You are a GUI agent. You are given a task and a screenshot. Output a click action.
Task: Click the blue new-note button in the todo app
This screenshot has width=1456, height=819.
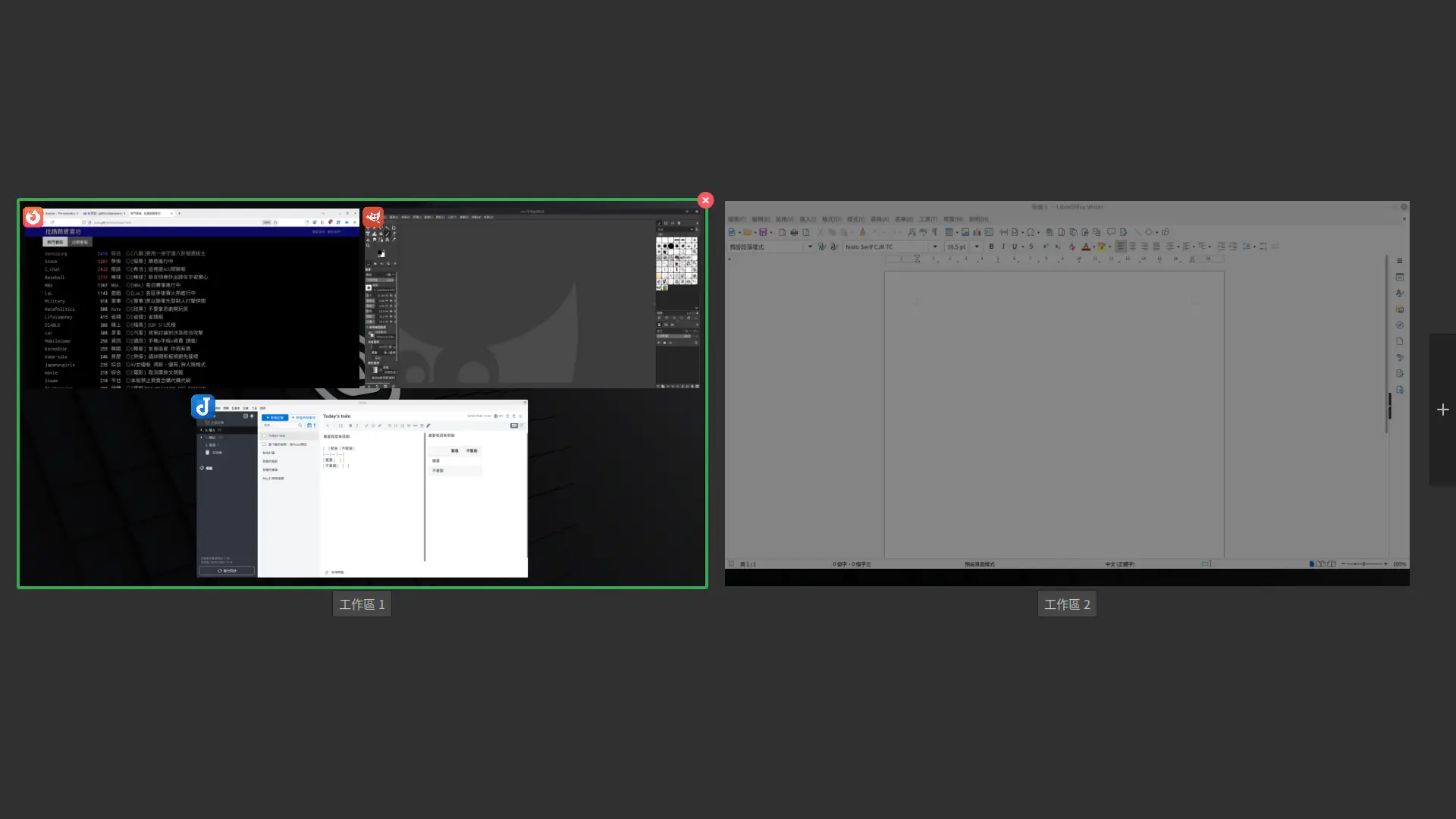(277, 417)
